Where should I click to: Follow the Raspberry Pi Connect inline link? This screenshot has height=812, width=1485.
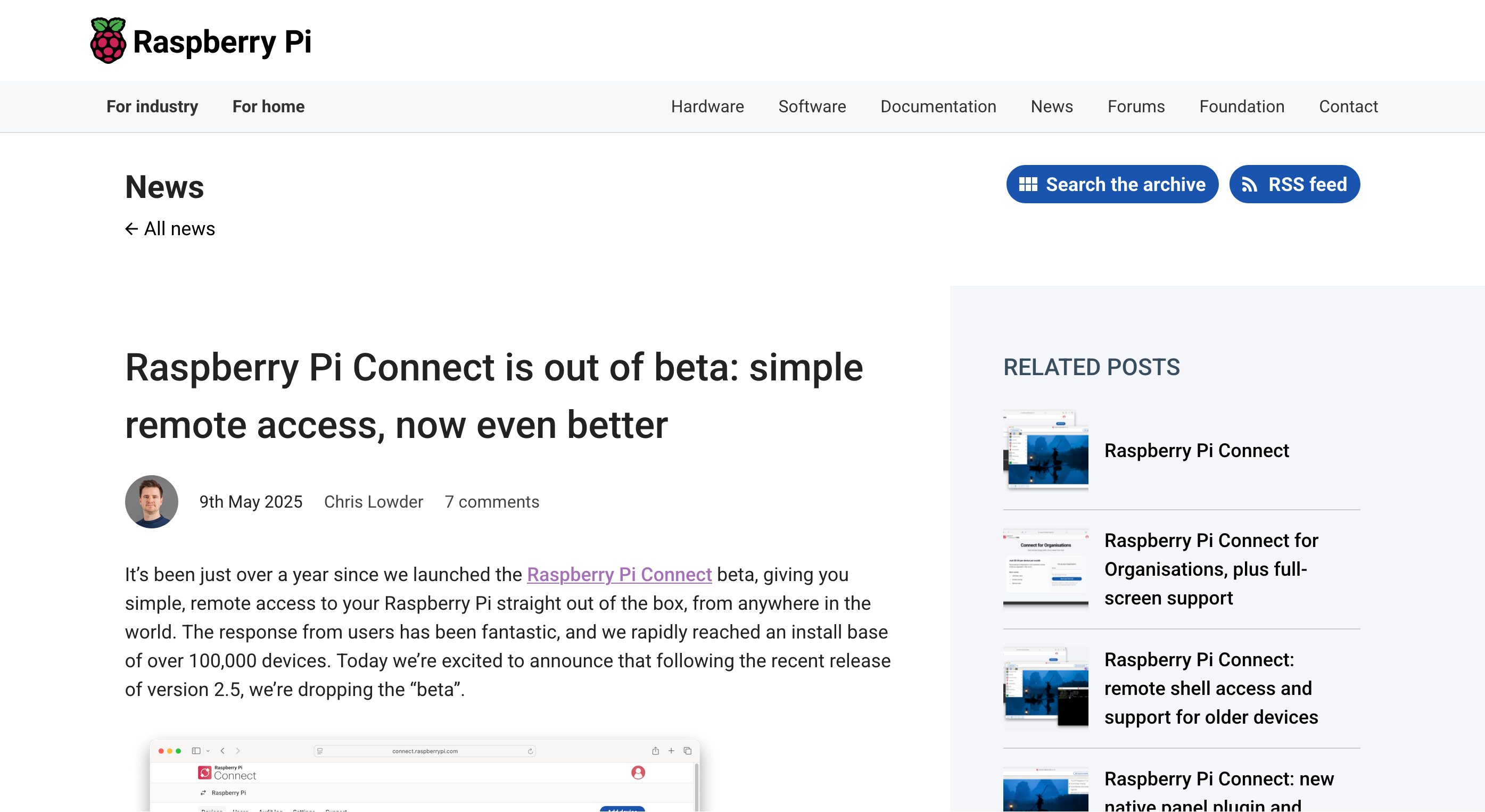click(x=619, y=575)
